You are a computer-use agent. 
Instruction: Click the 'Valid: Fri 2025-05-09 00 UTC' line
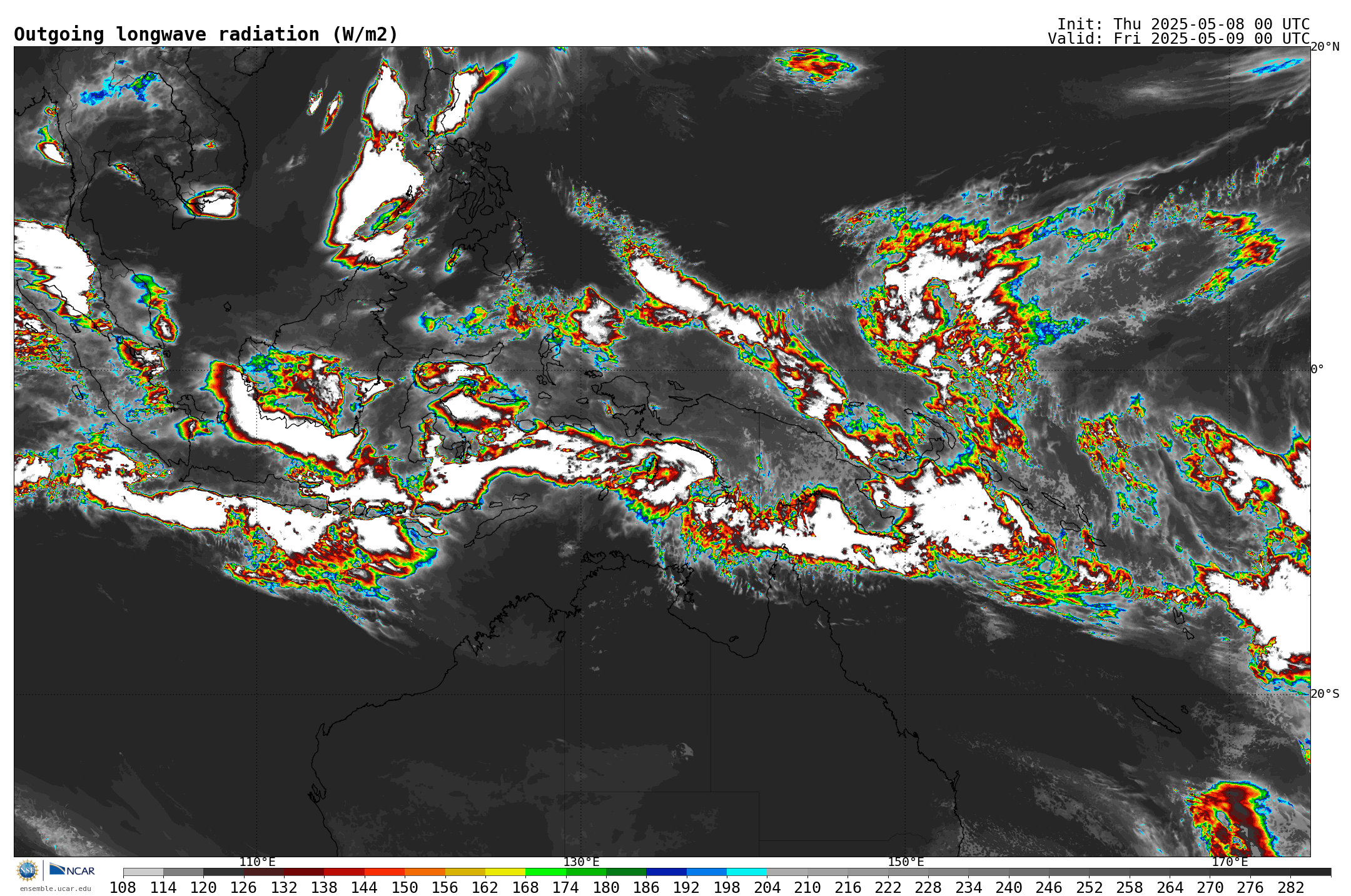click(1179, 38)
